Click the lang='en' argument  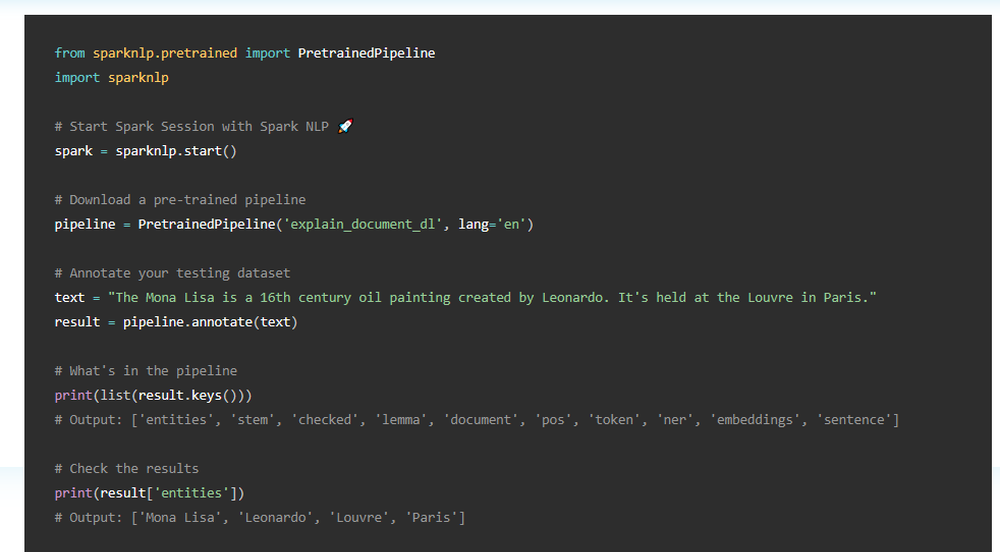492,224
